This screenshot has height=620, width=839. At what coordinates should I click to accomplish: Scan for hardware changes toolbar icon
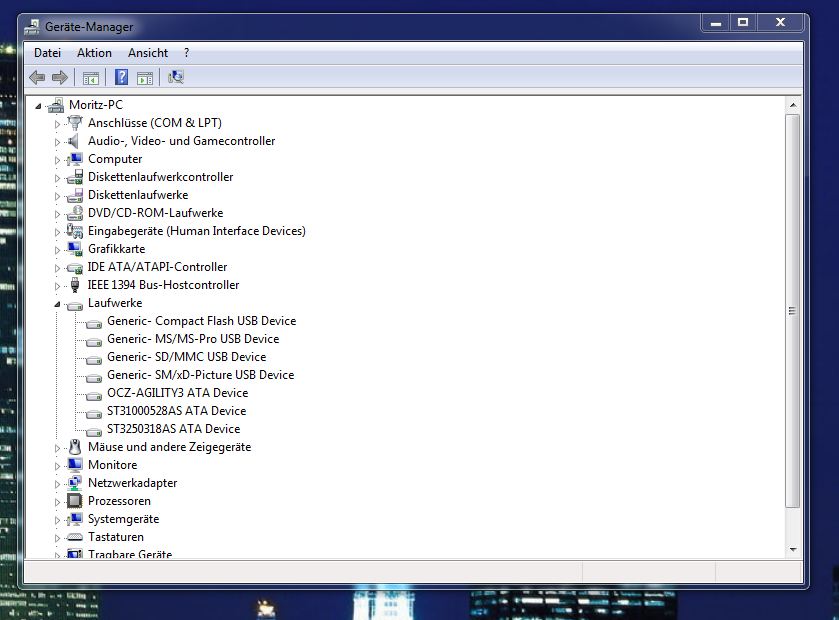tap(176, 78)
